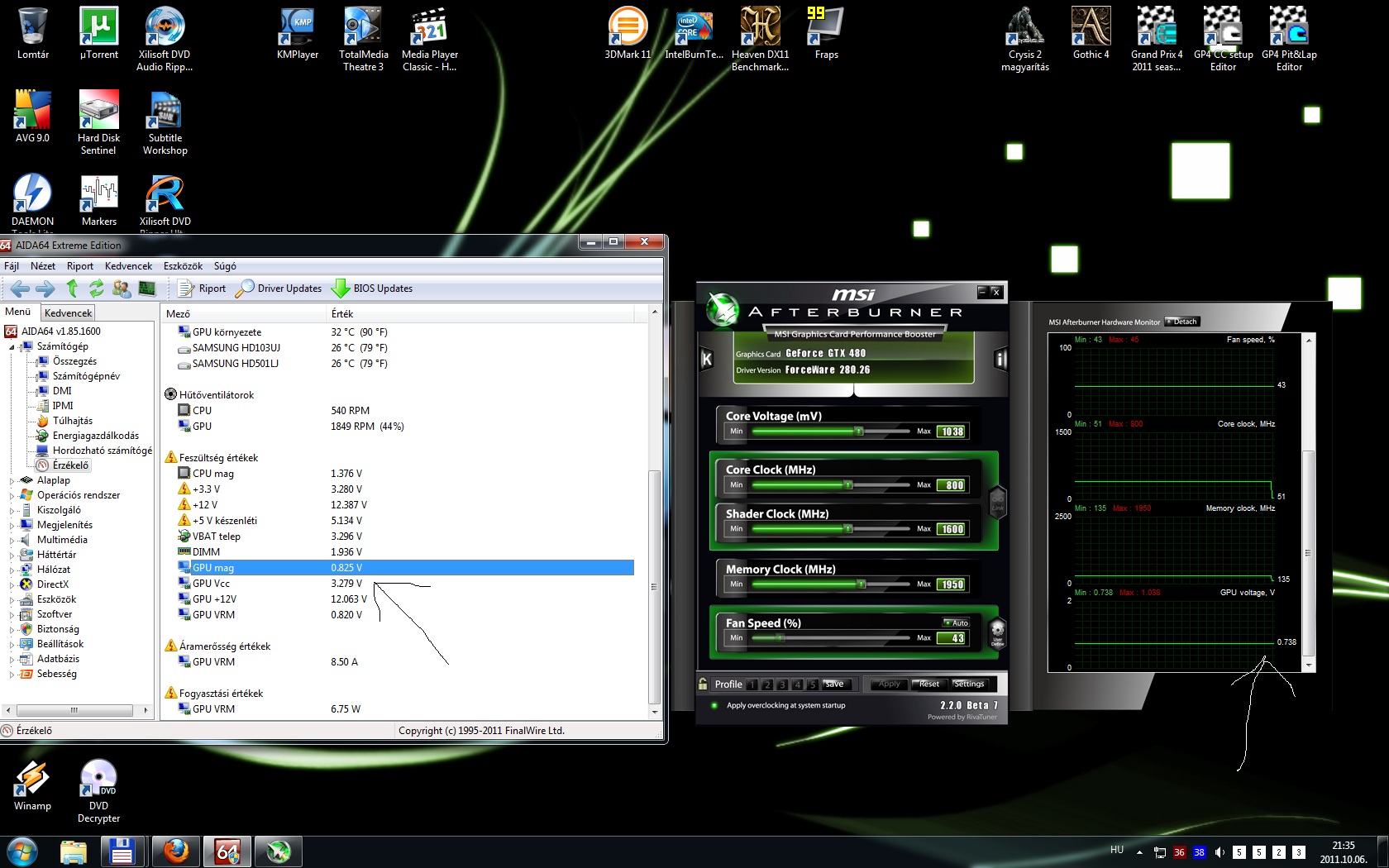Toggle fan speed Auto mode
The image size is (1389, 868).
click(x=956, y=623)
